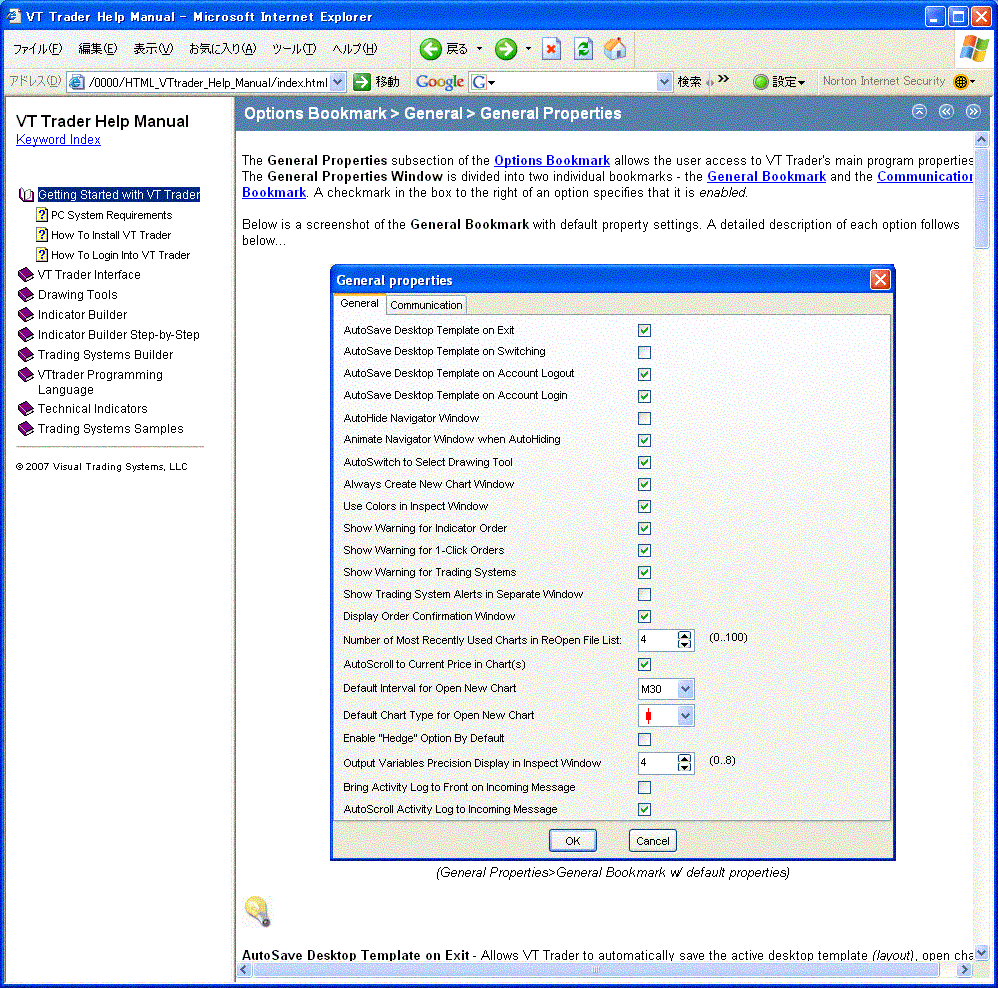
Task: Click the horizontal scrollbar thumb in help pane
Action: click(596, 969)
